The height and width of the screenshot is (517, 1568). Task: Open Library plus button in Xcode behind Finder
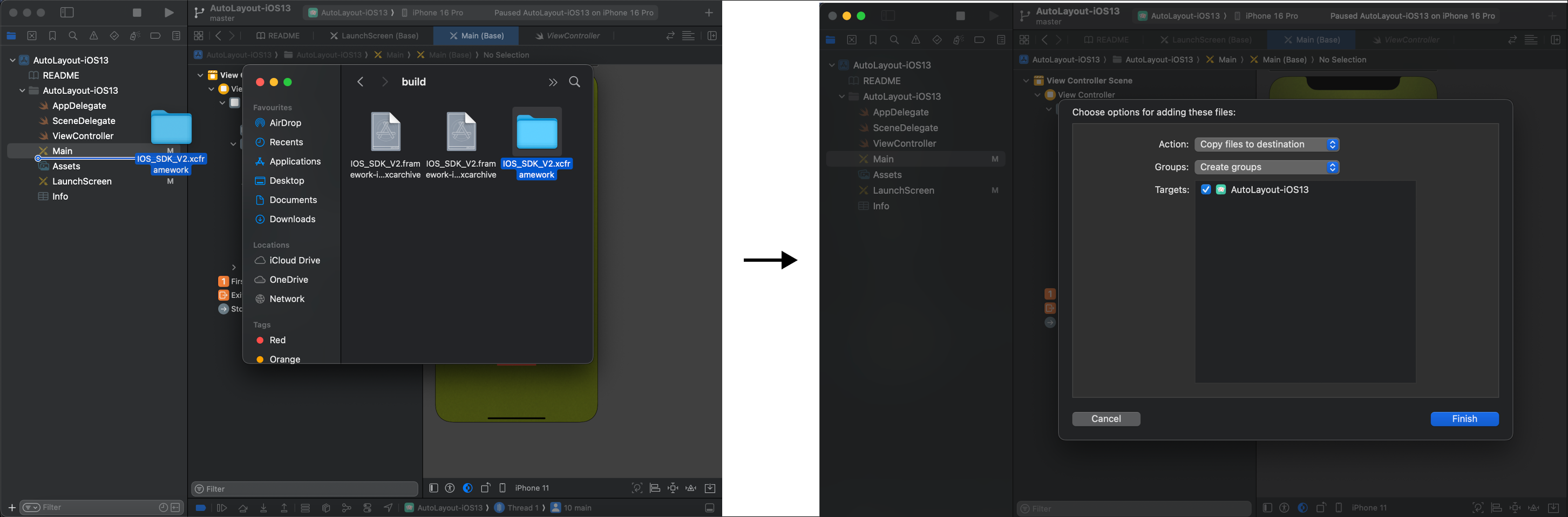709,13
